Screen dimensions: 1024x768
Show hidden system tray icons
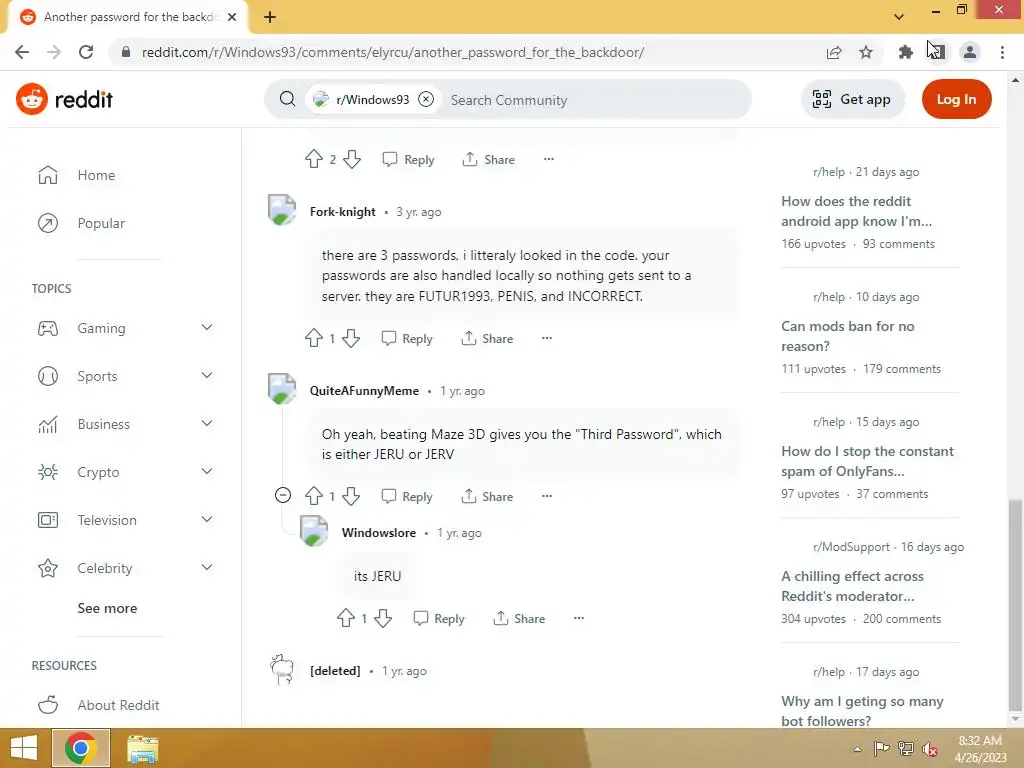pos(857,749)
